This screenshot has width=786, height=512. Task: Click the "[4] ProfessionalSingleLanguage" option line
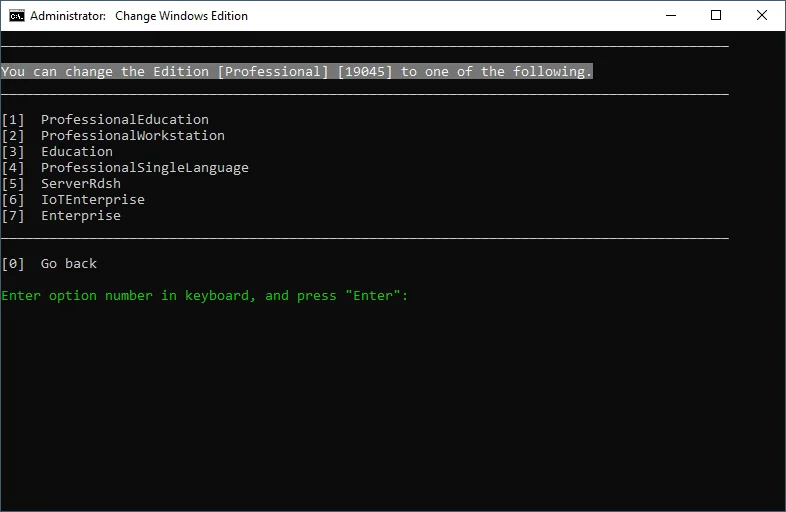pos(125,168)
